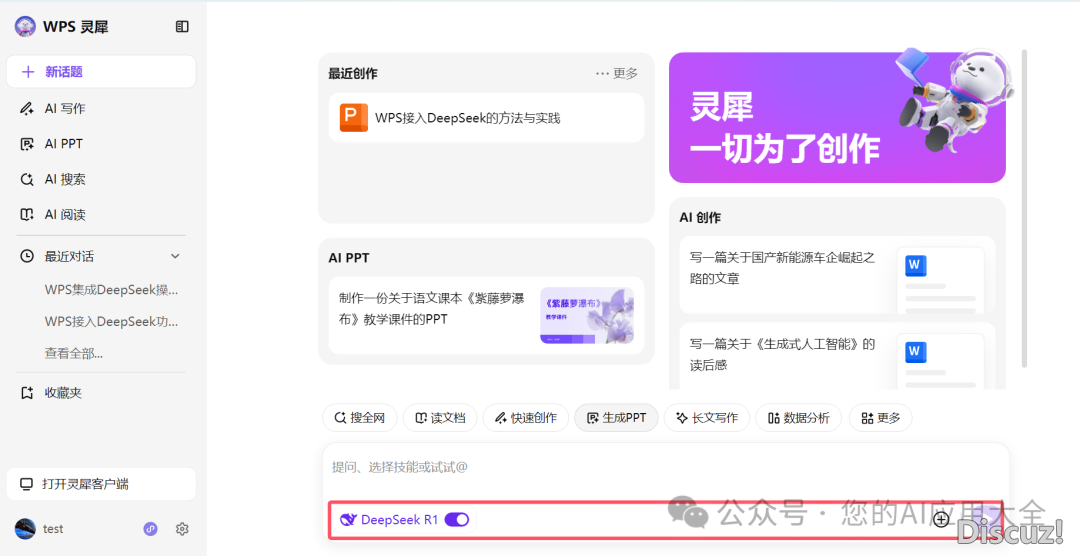Click the WPS 灵犀 logo avatar

coord(25,26)
